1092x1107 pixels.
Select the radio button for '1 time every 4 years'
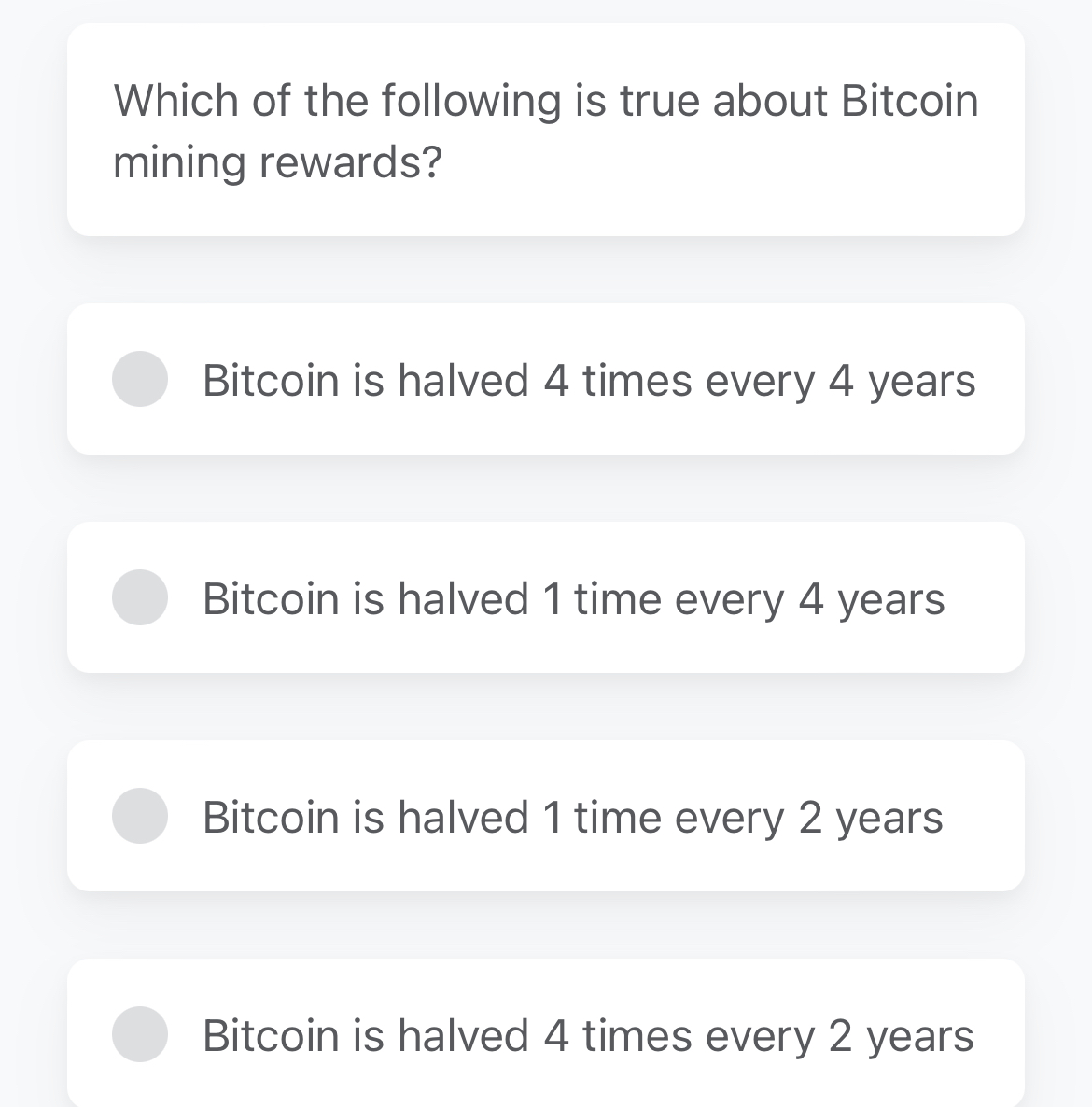pyautogui.click(x=141, y=596)
